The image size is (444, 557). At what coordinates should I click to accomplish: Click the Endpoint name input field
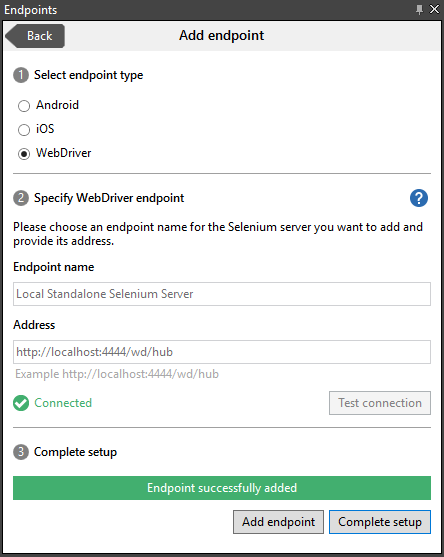tap(222, 294)
